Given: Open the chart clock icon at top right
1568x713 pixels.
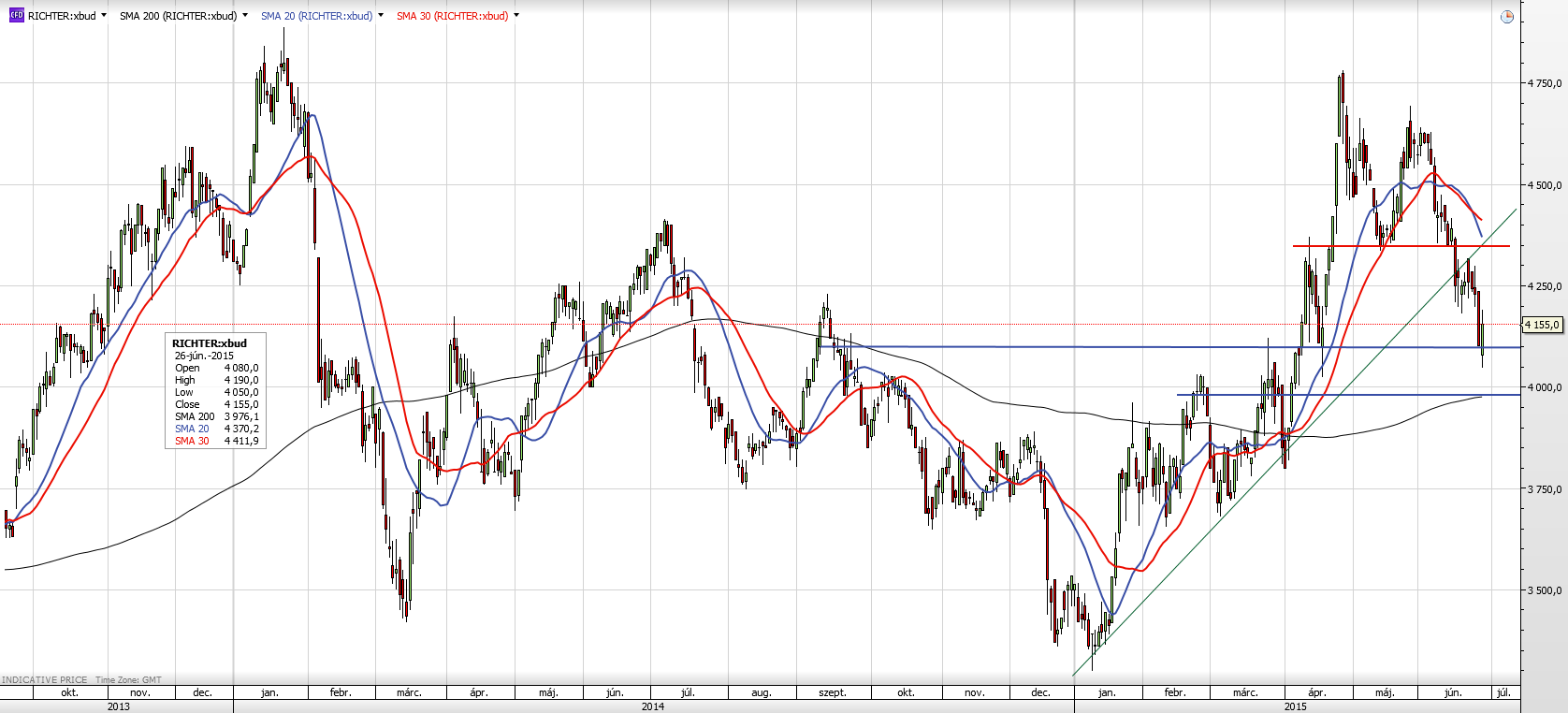Looking at the screenshot, I should [1506, 17].
